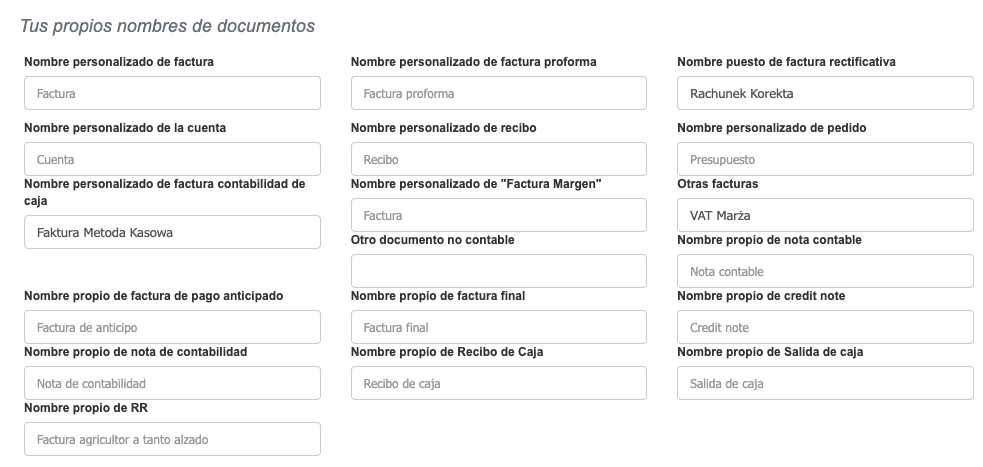Click the 'Nombre personalizado de recibo' input
983x467 pixels.
[498, 159]
